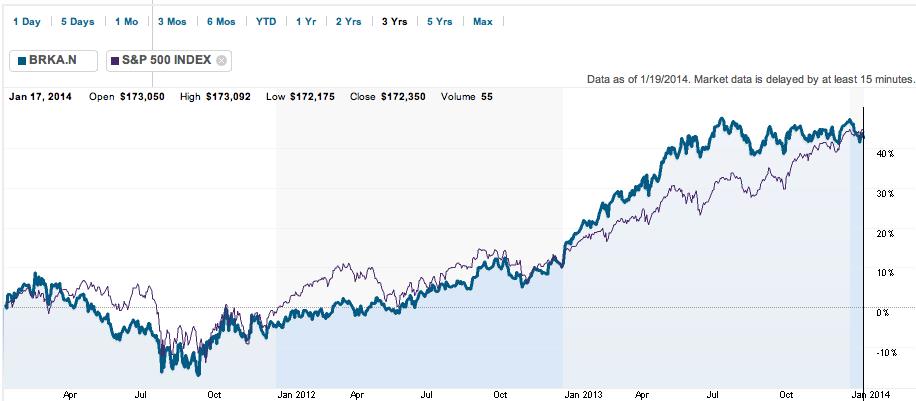View year-to-date with YTD
916x401 pixels.
click(267, 21)
